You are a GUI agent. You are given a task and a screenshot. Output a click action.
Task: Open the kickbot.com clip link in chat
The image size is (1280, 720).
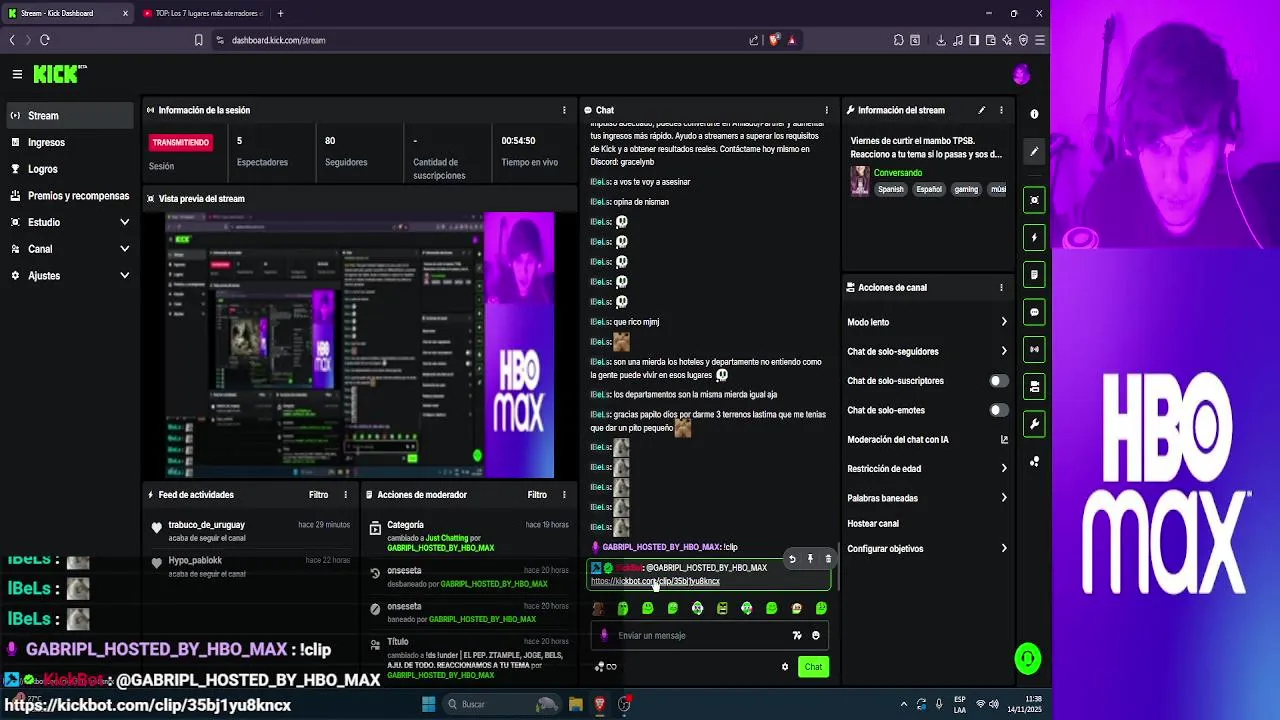tap(655, 581)
